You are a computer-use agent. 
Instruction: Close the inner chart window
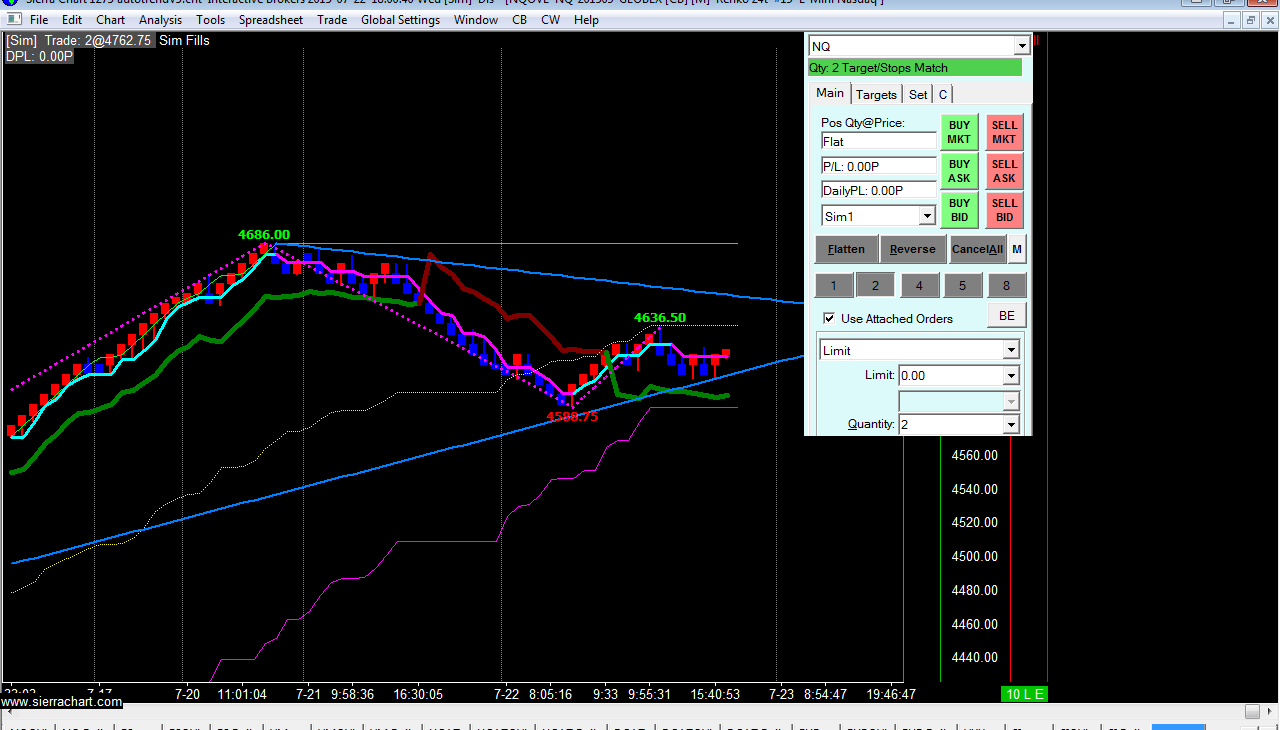click(x=1268, y=20)
